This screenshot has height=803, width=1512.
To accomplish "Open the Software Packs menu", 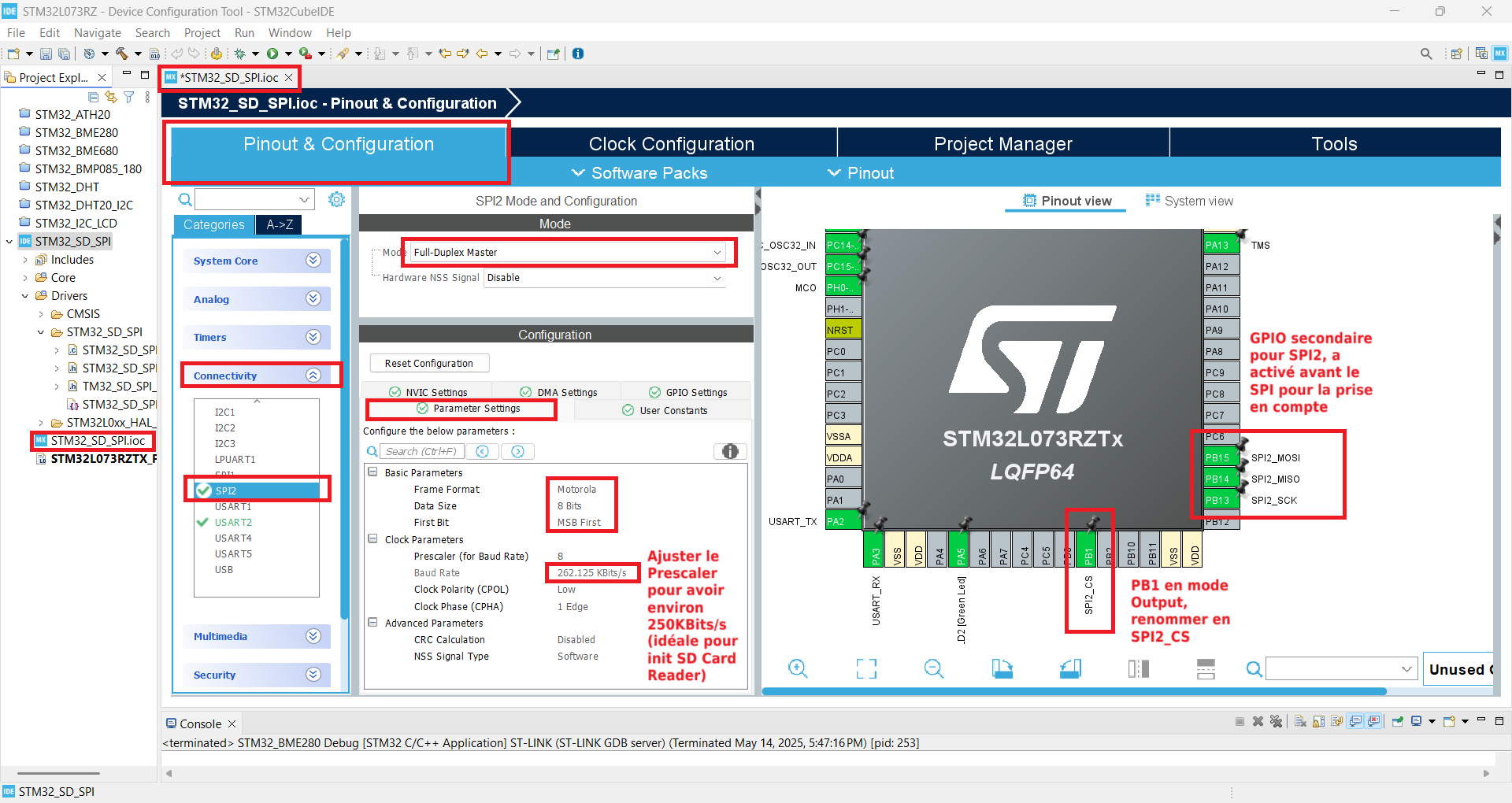I will [x=639, y=173].
